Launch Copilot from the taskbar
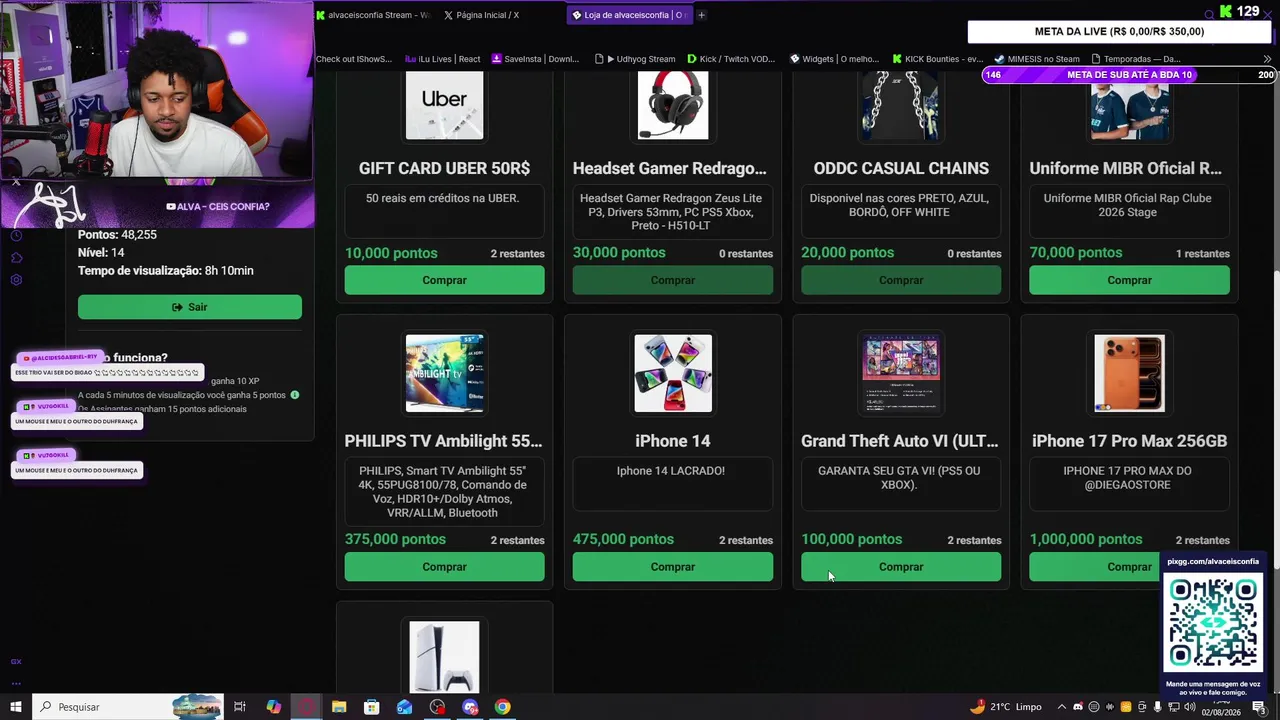The image size is (1280, 720). click(273, 707)
